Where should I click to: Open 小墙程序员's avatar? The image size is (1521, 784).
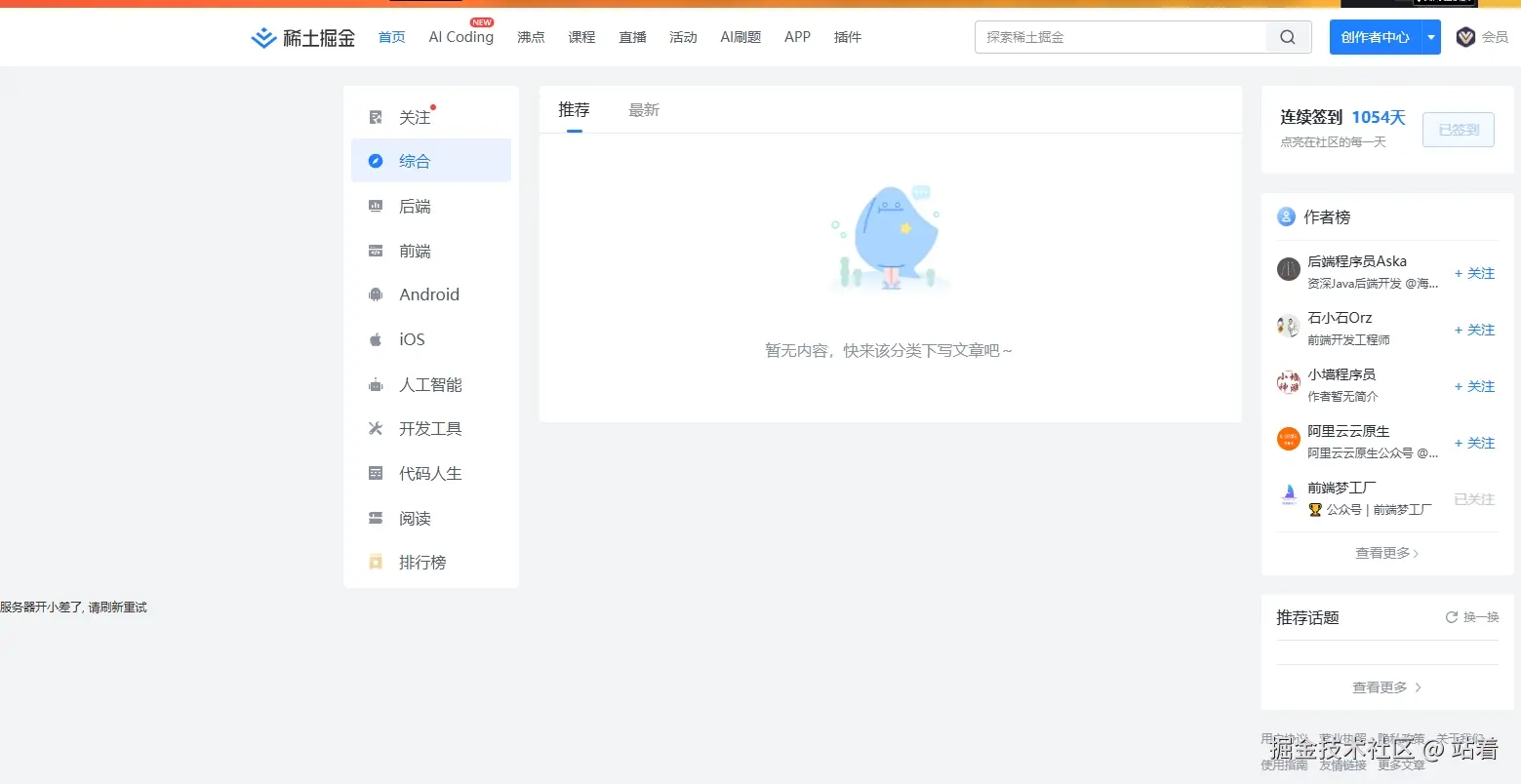click(1288, 382)
